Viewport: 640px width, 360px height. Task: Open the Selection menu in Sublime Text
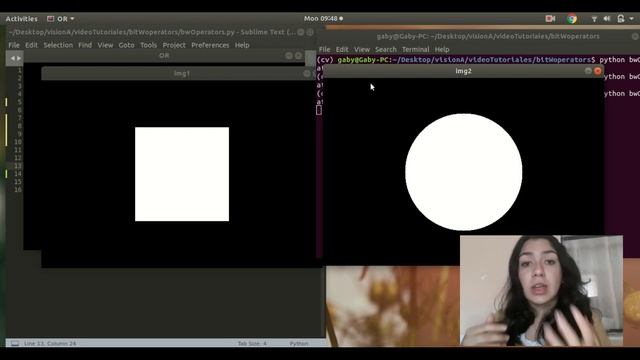click(x=58, y=45)
